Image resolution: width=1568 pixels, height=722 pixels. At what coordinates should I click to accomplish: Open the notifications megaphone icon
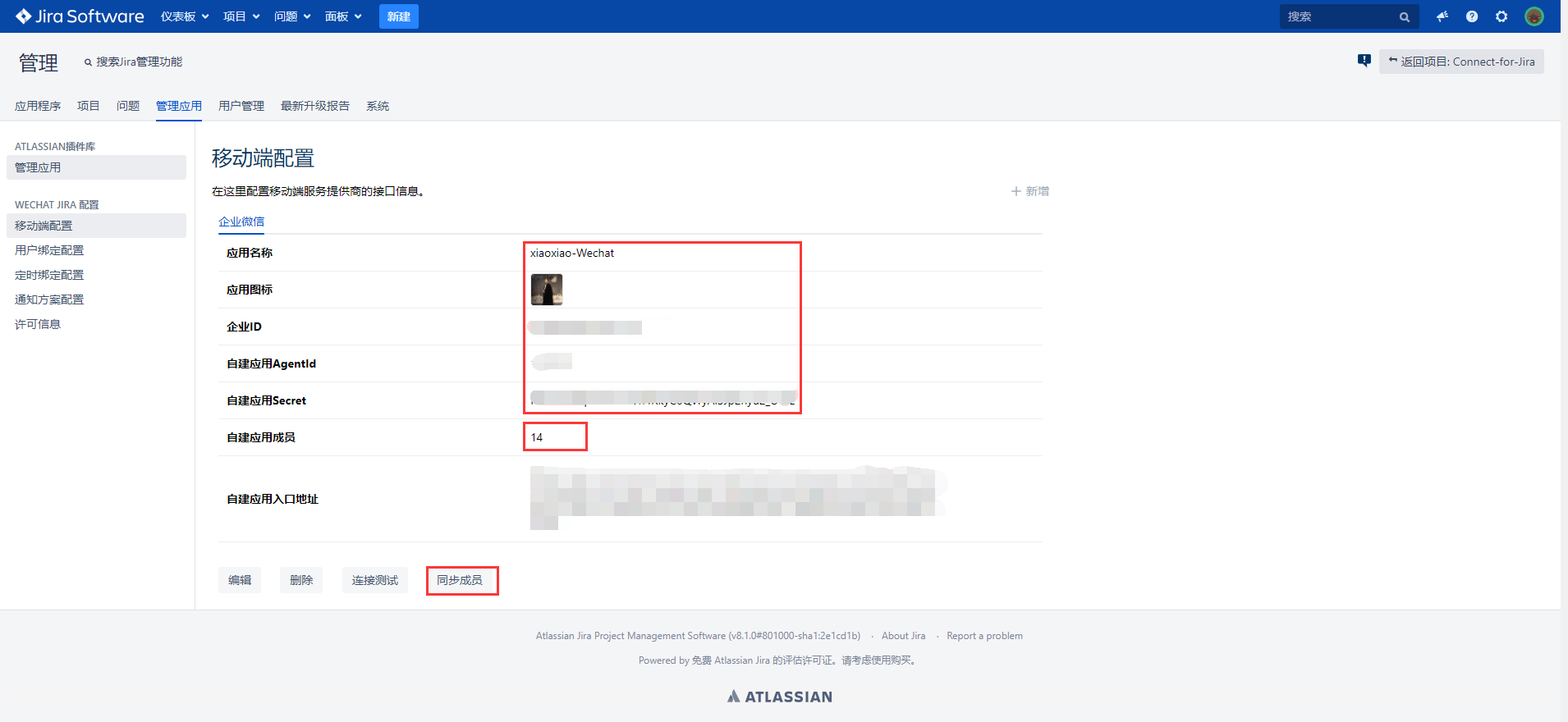click(1442, 16)
